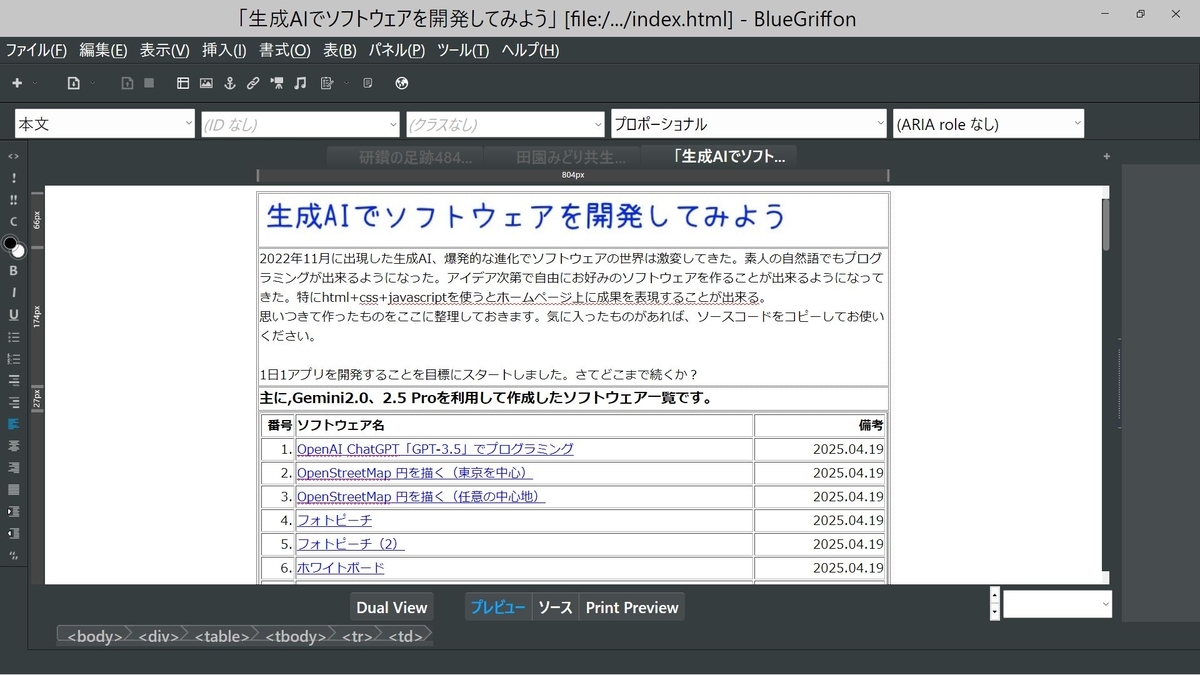Open the OpenAI ChatGPT「GPT-3.5」でプログラミング link

(x=435, y=449)
